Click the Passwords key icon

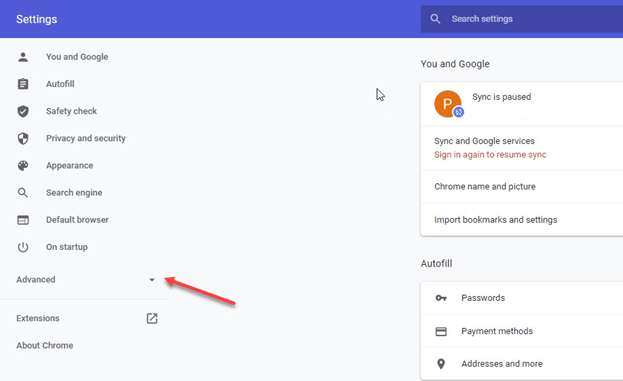[441, 298]
